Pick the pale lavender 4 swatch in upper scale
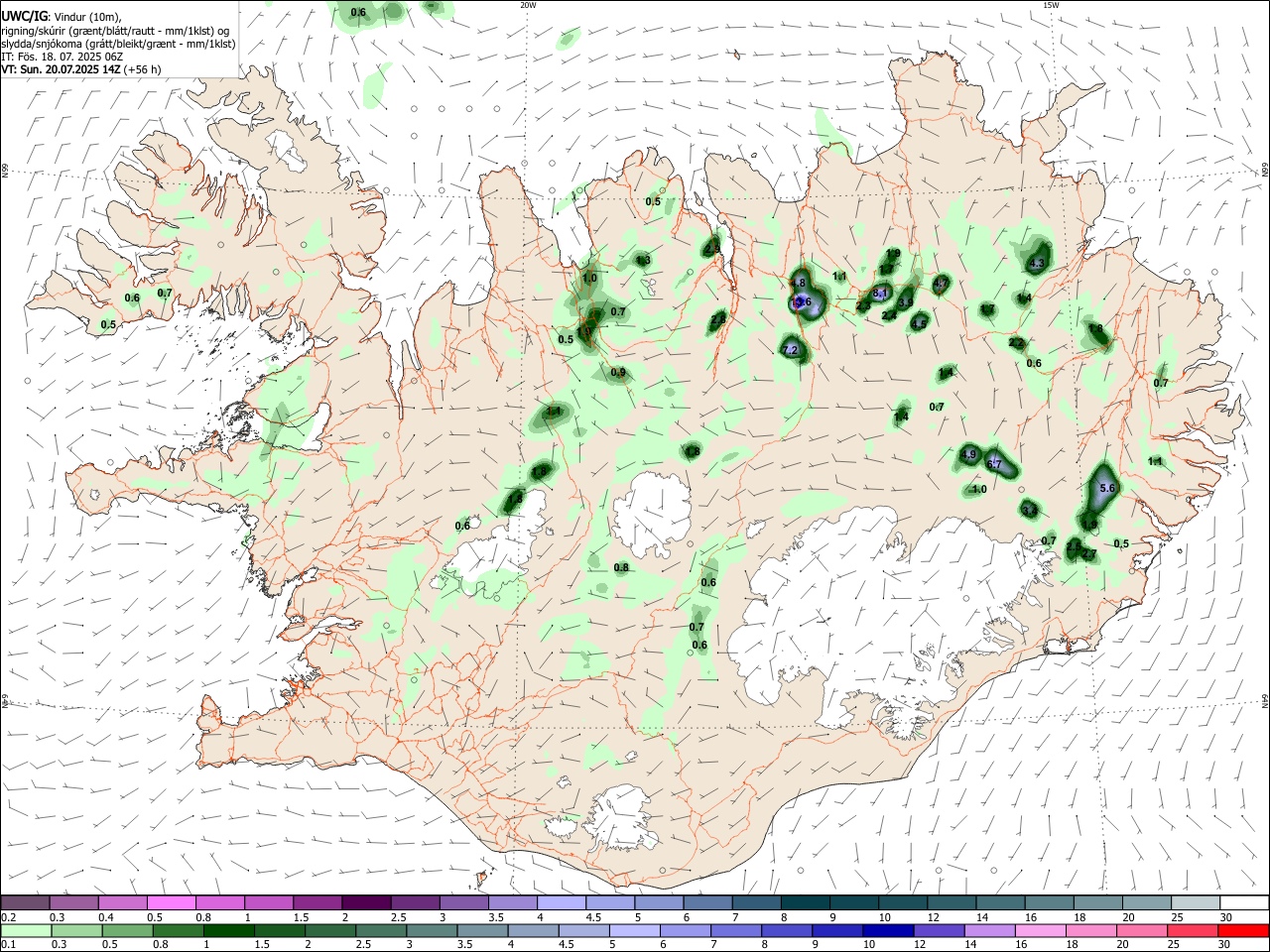The width and height of the screenshot is (1270, 952). click(x=561, y=903)
